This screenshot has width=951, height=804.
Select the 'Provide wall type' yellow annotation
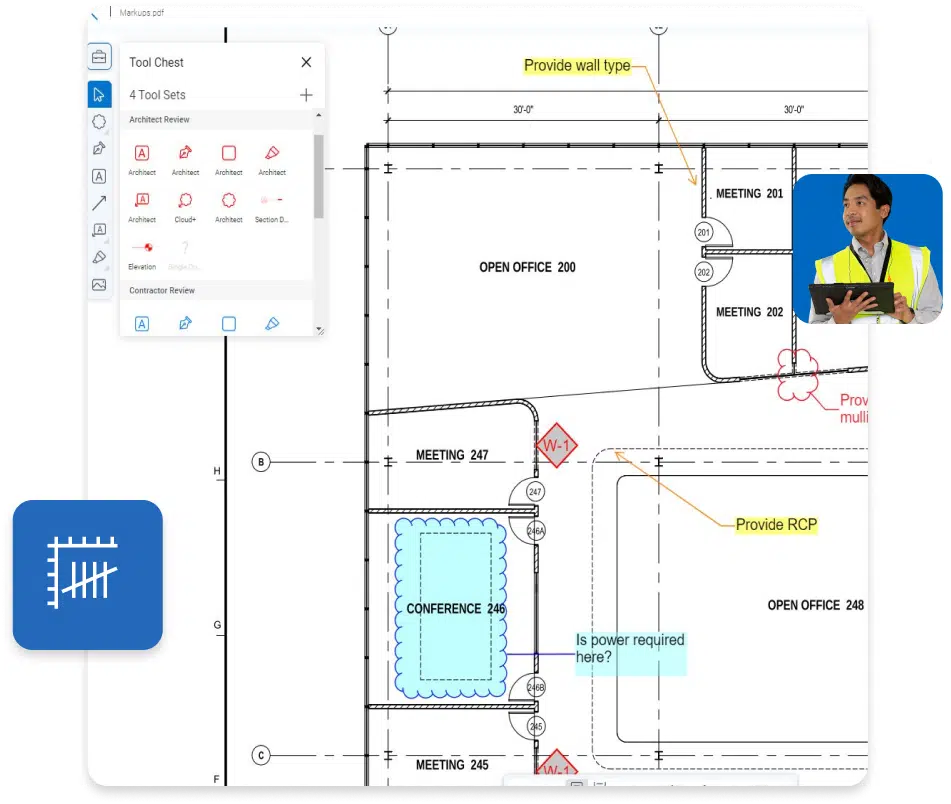click(577, 66)
